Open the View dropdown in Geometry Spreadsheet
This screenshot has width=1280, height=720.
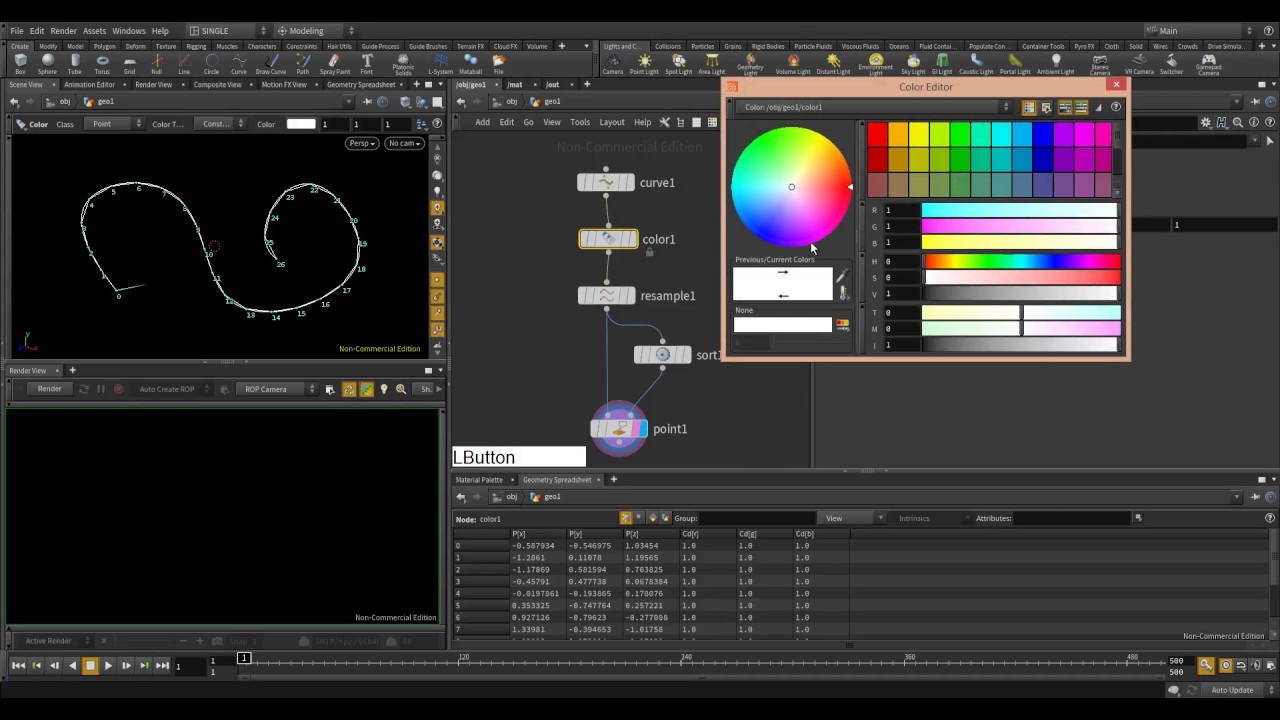(851, 518)
